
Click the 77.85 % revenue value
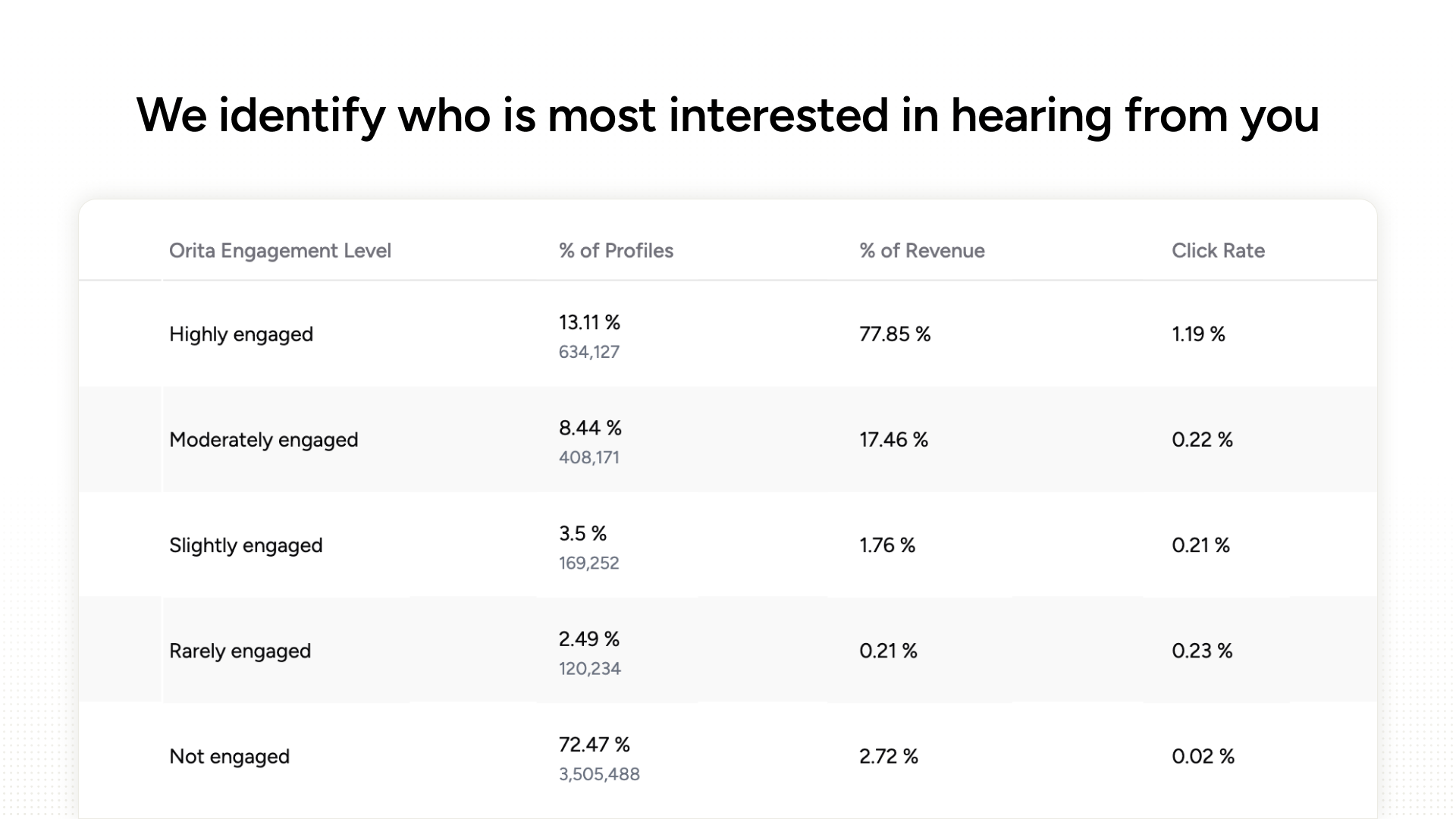[x=895, y=334]
